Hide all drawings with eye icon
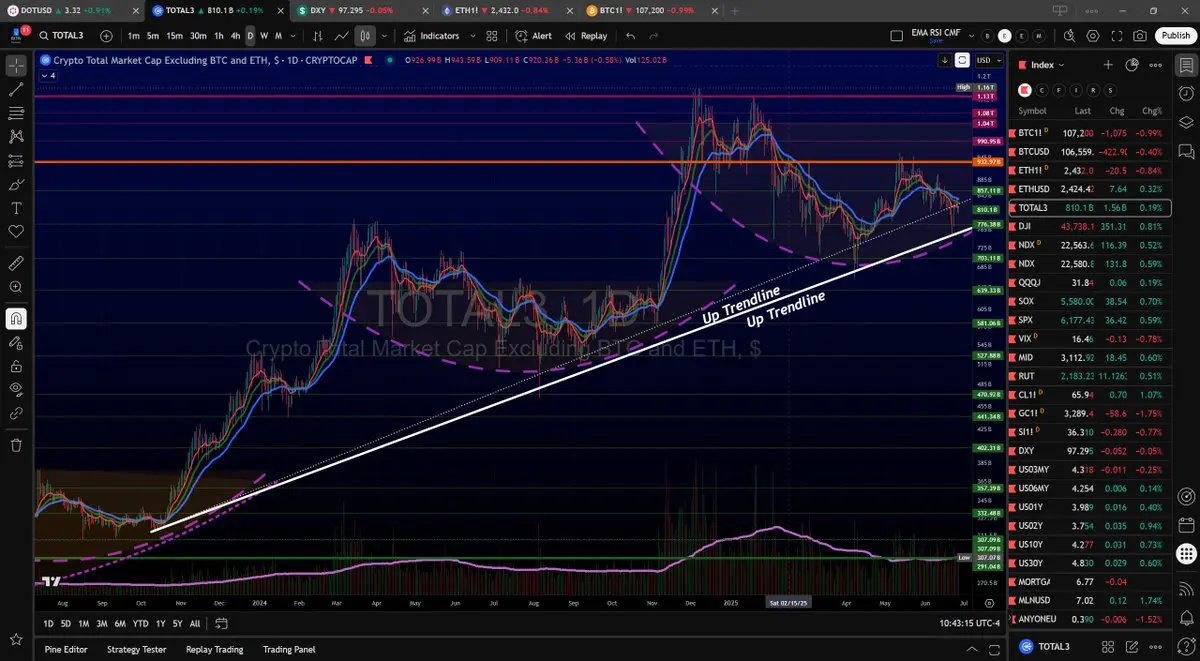The image size is (1200, 661). click(x=16, y=390)
